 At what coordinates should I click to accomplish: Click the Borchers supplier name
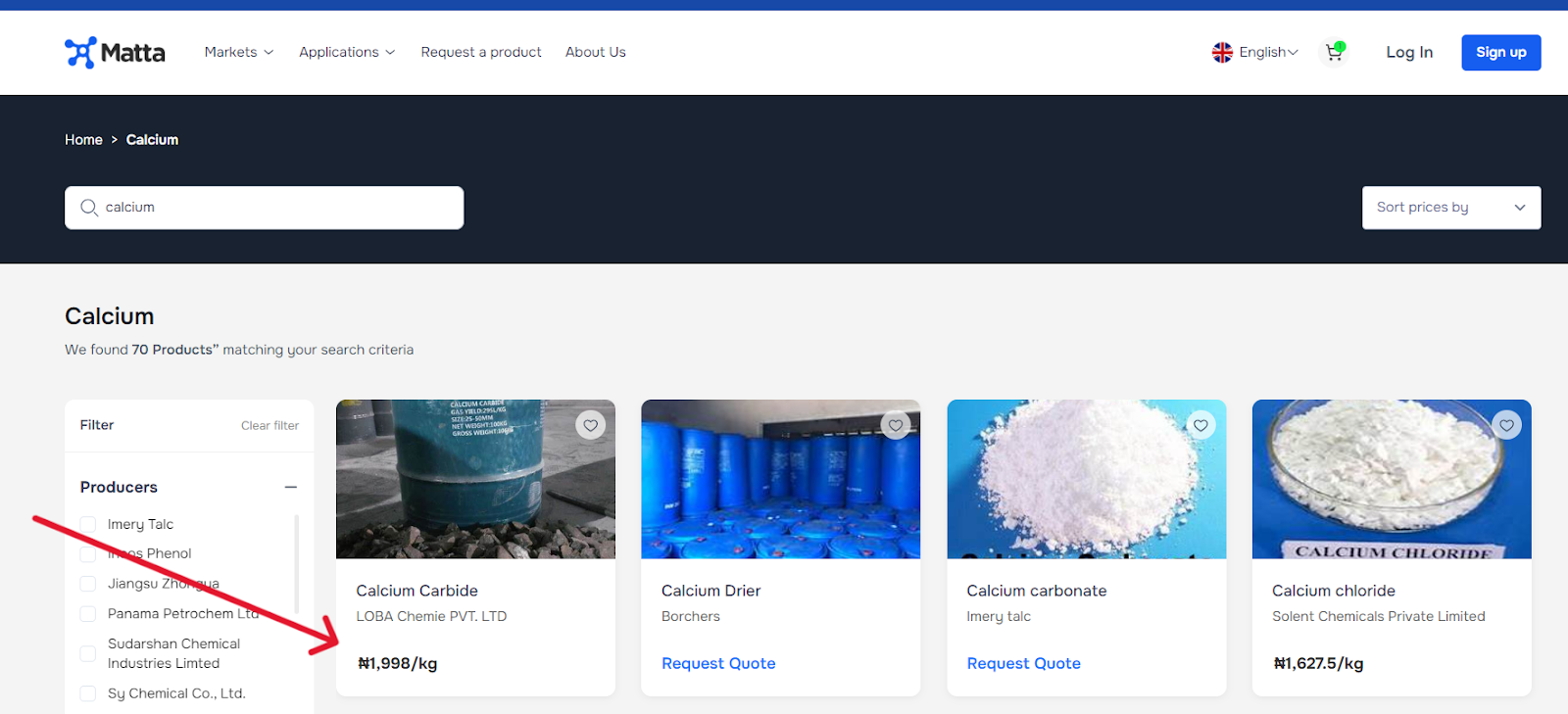coord(691,616)
